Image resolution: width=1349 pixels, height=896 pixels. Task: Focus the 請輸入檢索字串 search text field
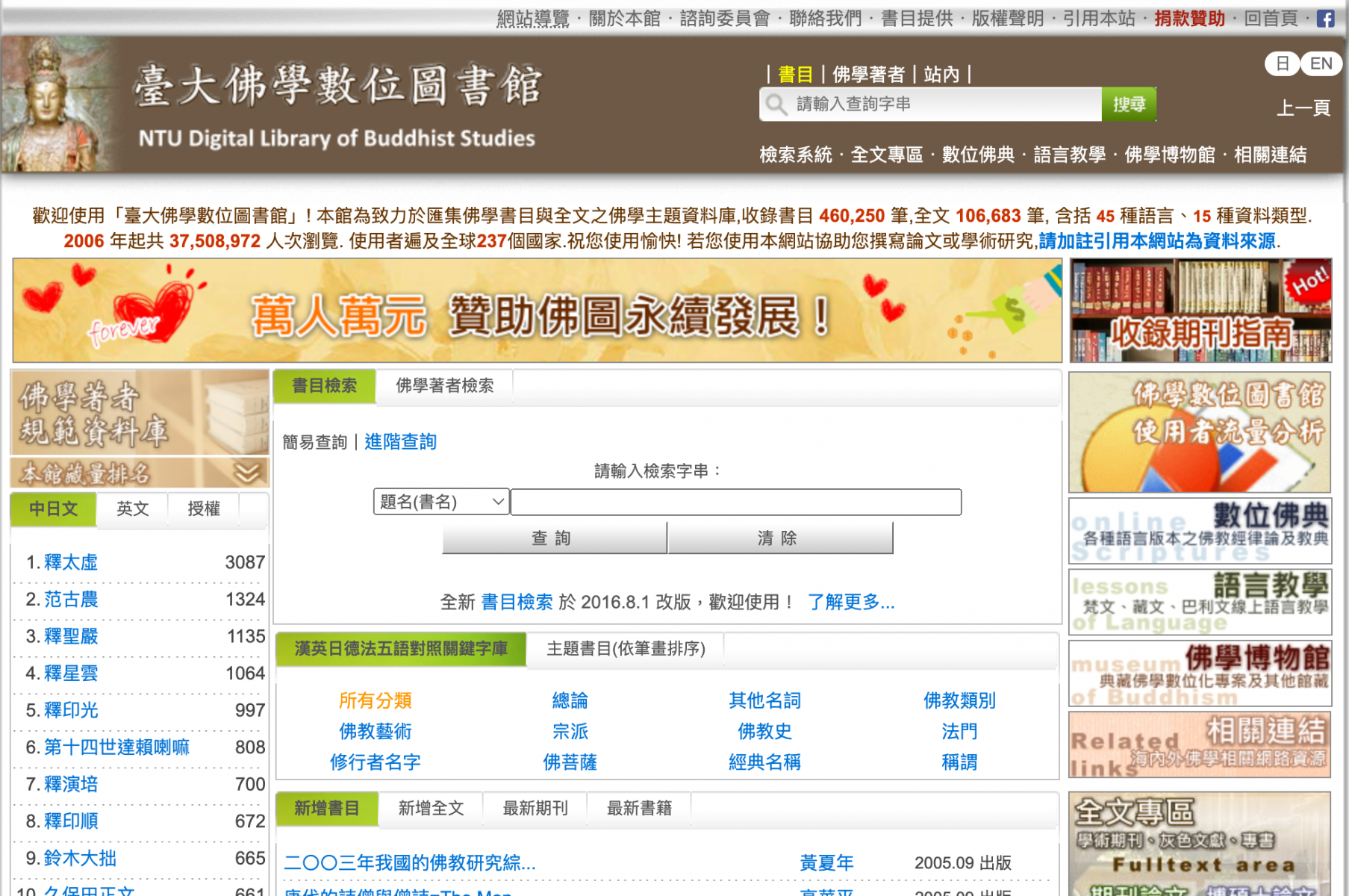tap(735, 502)
